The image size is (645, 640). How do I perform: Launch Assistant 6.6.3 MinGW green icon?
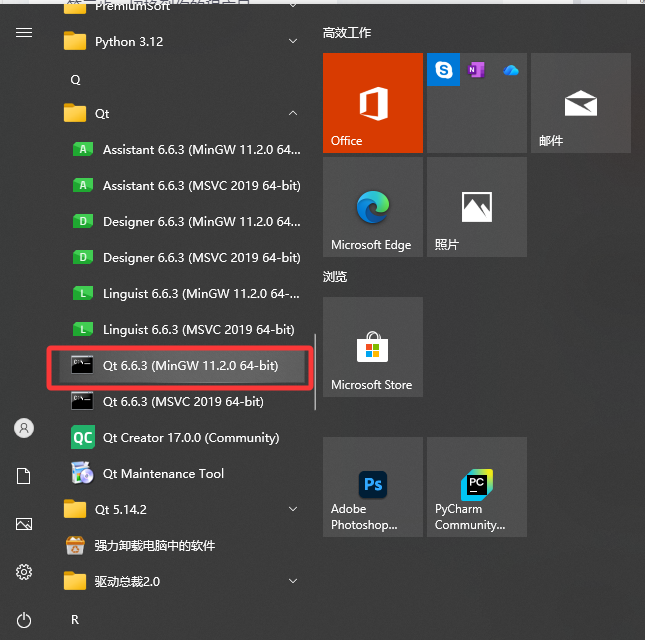click(83, 149)
